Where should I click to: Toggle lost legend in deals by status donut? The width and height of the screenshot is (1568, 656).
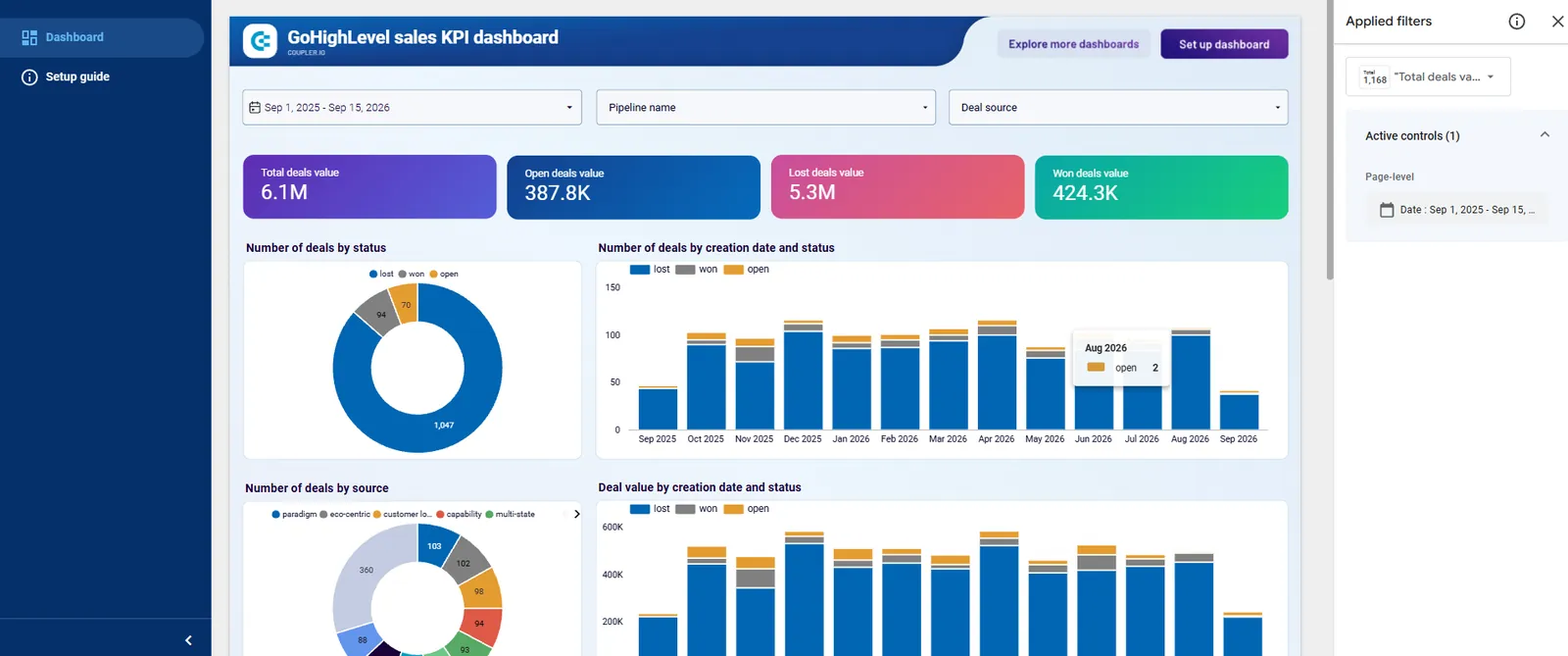point(381,275)
